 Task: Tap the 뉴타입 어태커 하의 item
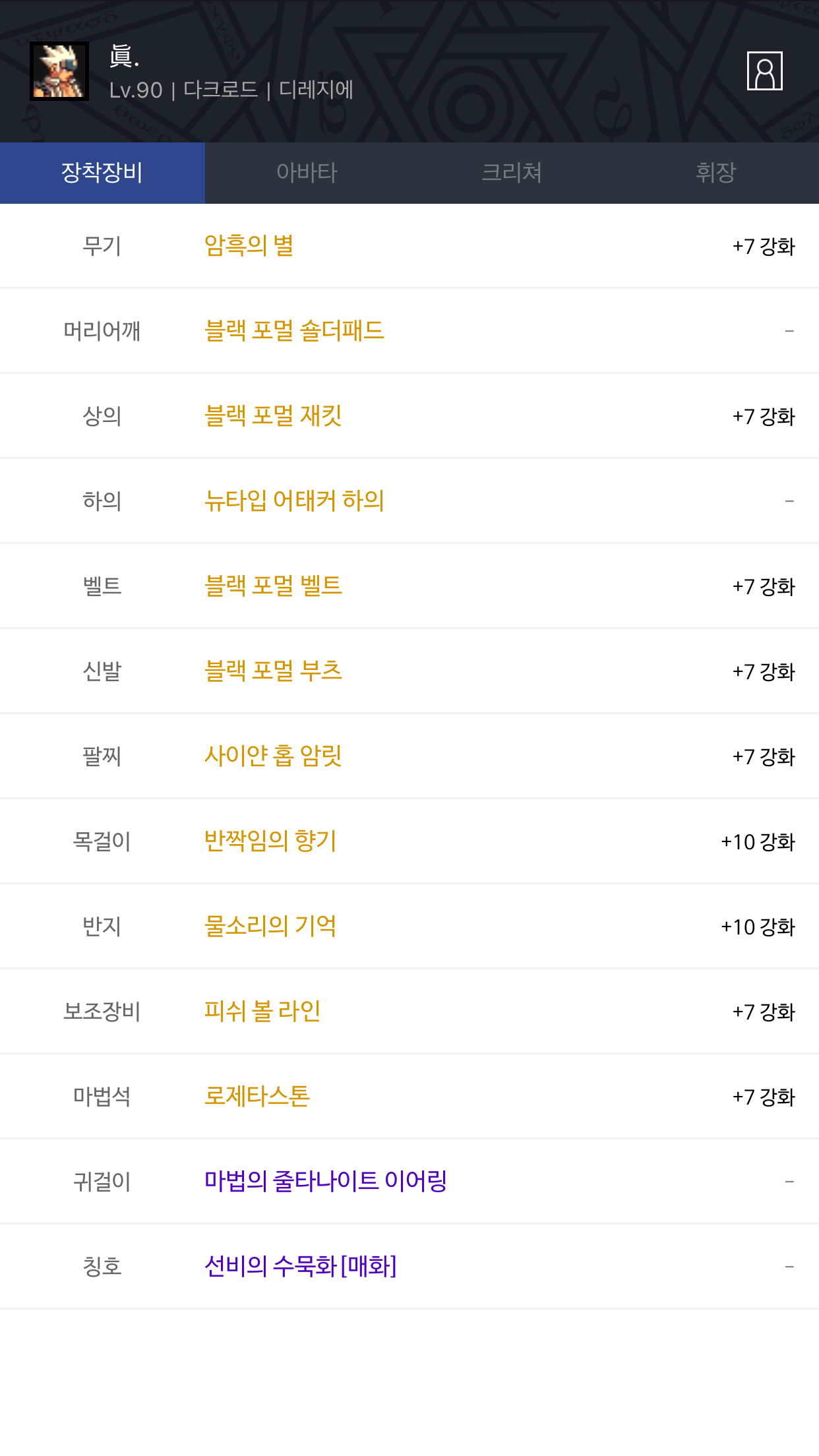click(x=294, y=501)
